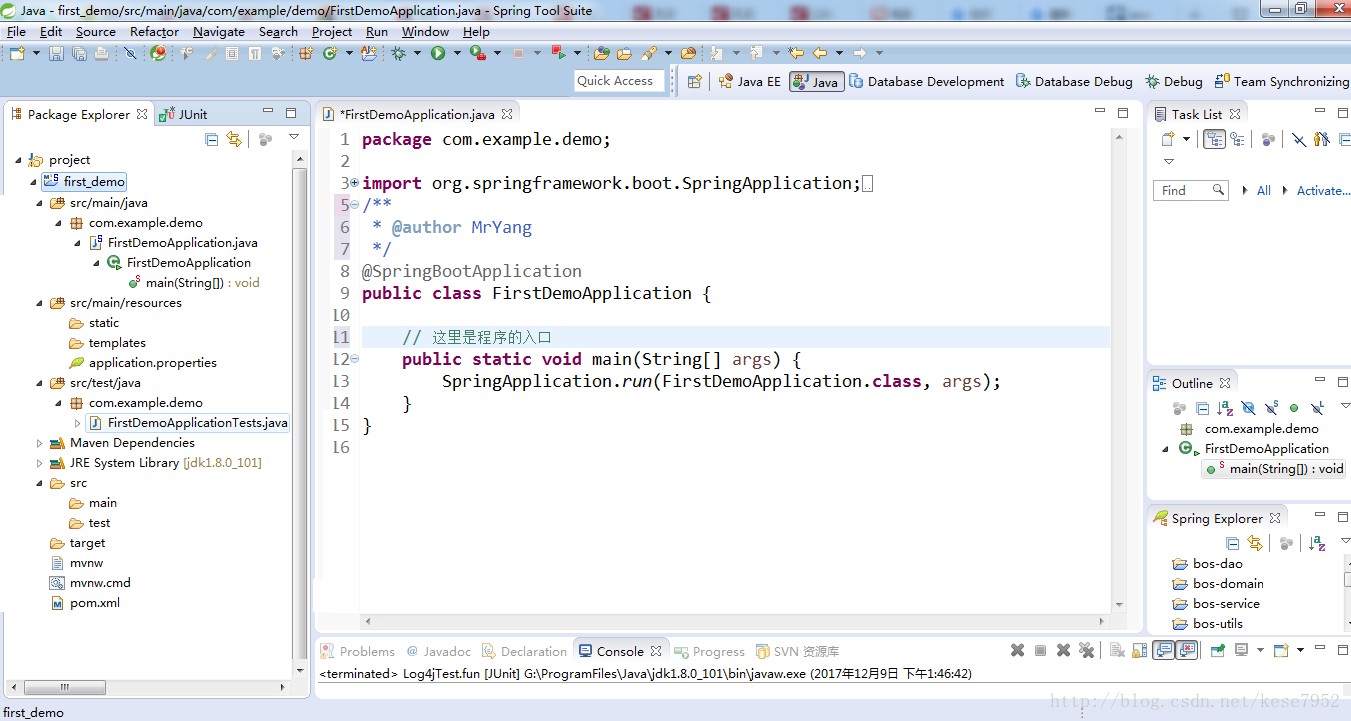Switch to the JUnit tab
1351x721 pixels.
point(184,114)
